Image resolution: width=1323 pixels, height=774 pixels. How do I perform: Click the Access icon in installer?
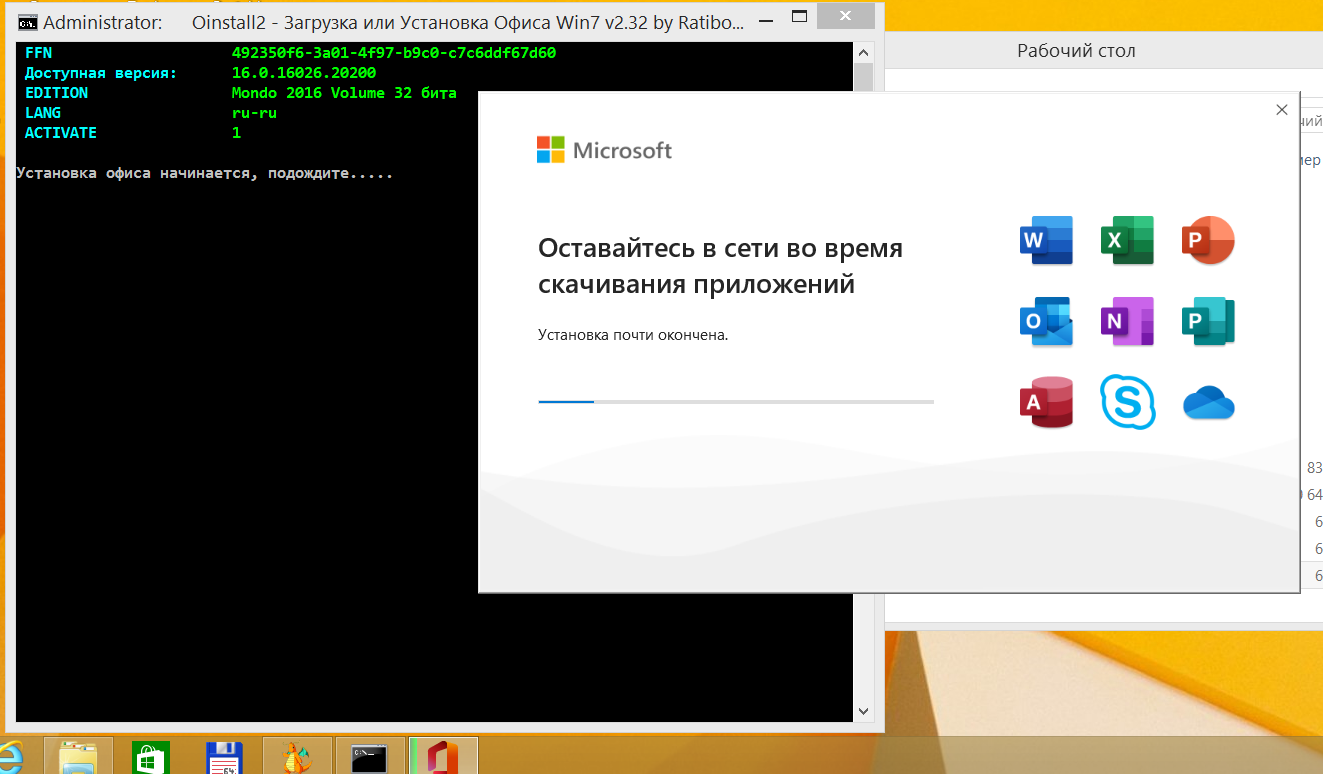pyautogui.click(x=1046, y=402)
